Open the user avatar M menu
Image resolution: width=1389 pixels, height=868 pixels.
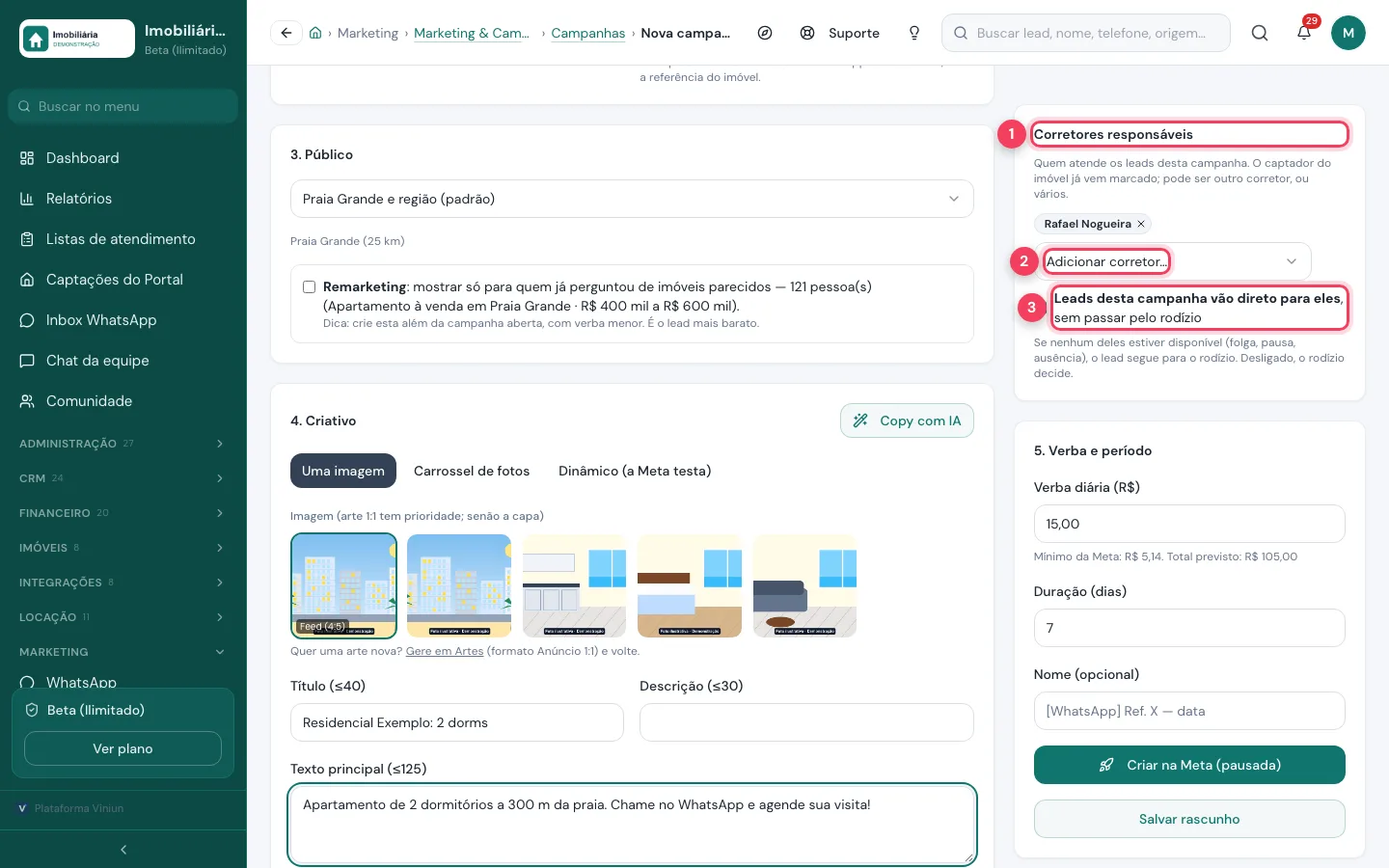click(x=1348, y=33)
